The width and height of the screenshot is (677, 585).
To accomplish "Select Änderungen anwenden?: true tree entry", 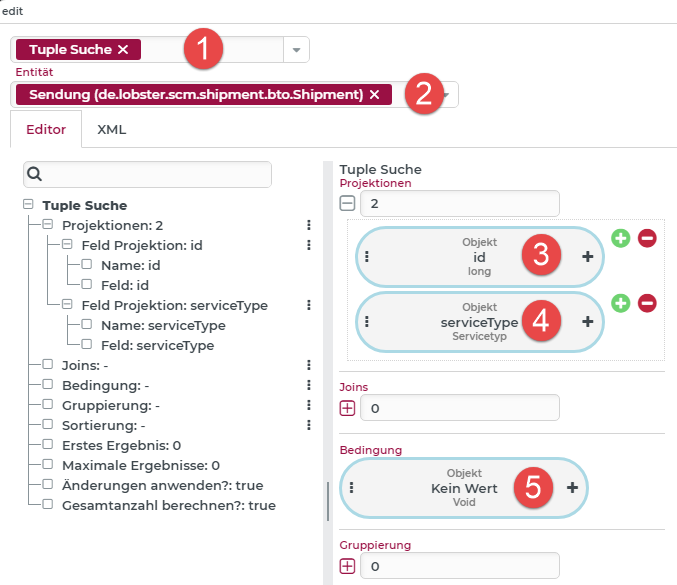I will 162,485.
